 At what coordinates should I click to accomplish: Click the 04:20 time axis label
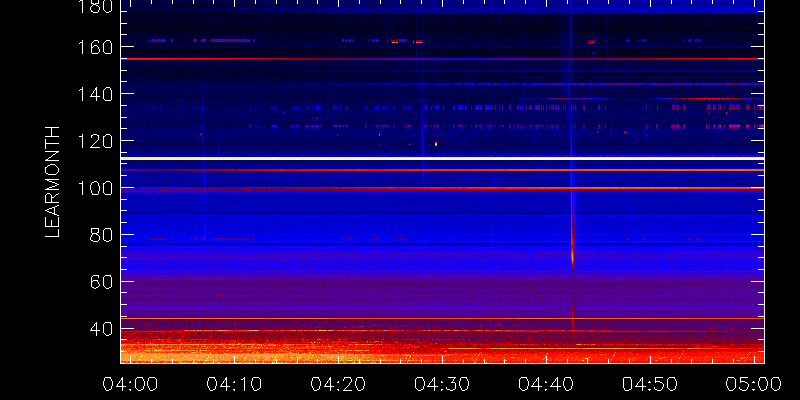pos(338,384)
